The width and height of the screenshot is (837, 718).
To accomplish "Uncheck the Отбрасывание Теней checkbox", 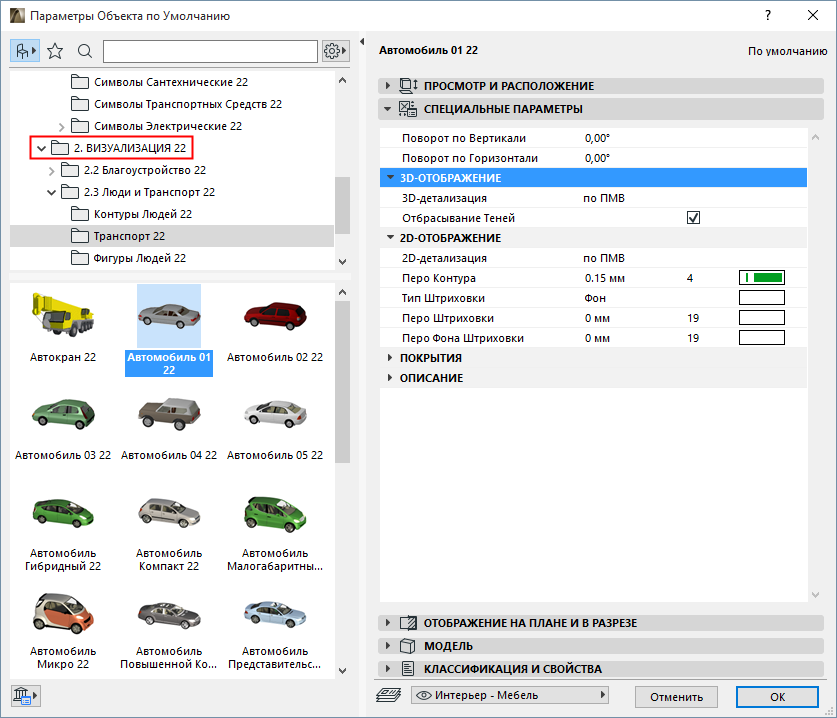I will pyautogui.click(x=693, y=218).
